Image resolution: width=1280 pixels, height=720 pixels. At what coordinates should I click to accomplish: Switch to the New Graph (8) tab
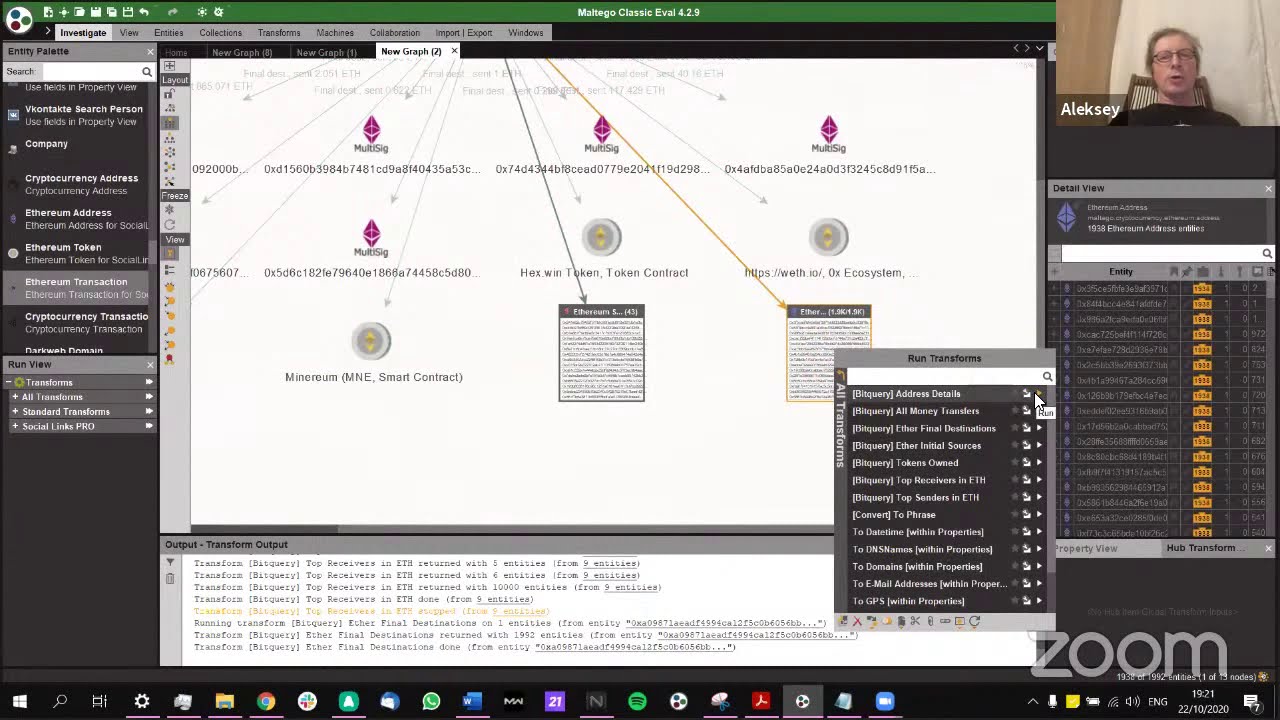pyautogui.click(x=242, y=52)
